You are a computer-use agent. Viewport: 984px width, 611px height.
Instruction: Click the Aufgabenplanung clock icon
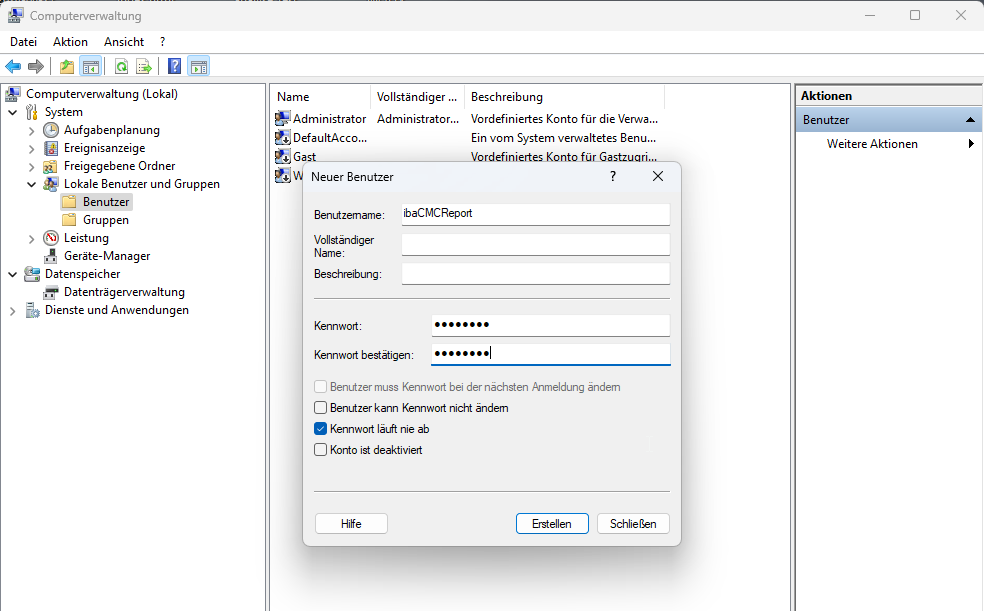pyautogui.click(x=51, y=130)
